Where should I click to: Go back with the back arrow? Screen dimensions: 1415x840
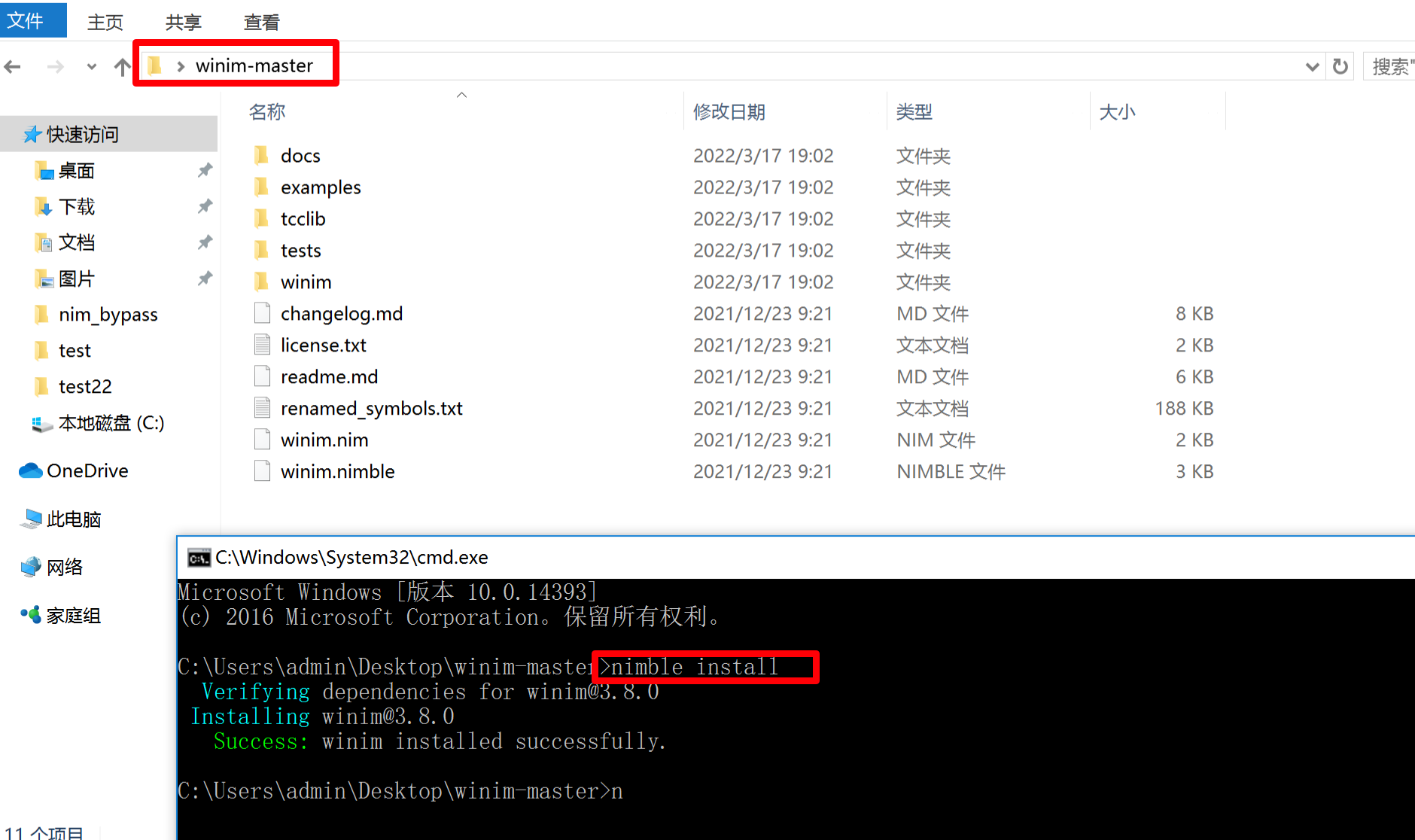click(13, 67)
